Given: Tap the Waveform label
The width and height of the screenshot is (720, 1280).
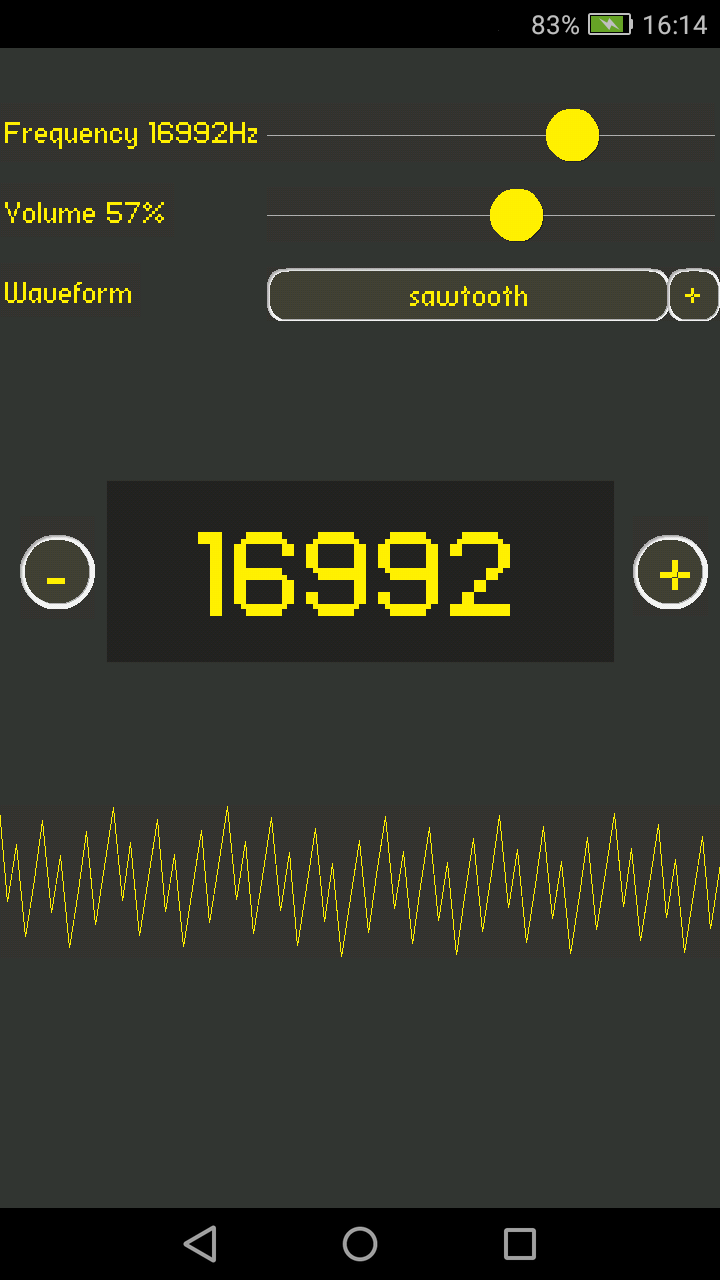Looking at the screenshot, I should click(x=68, y=293).
